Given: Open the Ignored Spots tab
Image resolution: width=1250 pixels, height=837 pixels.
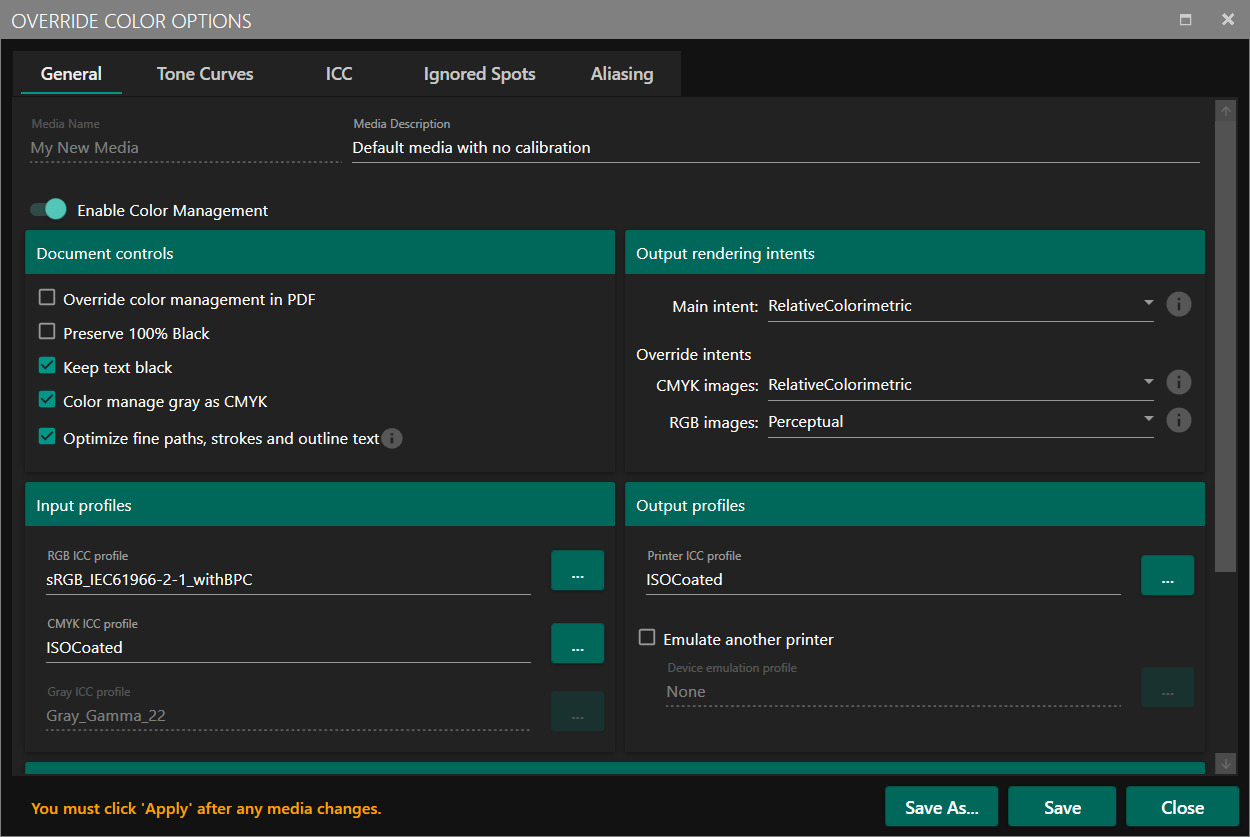Looking at the screenshot, I should (x=479, y=74).
